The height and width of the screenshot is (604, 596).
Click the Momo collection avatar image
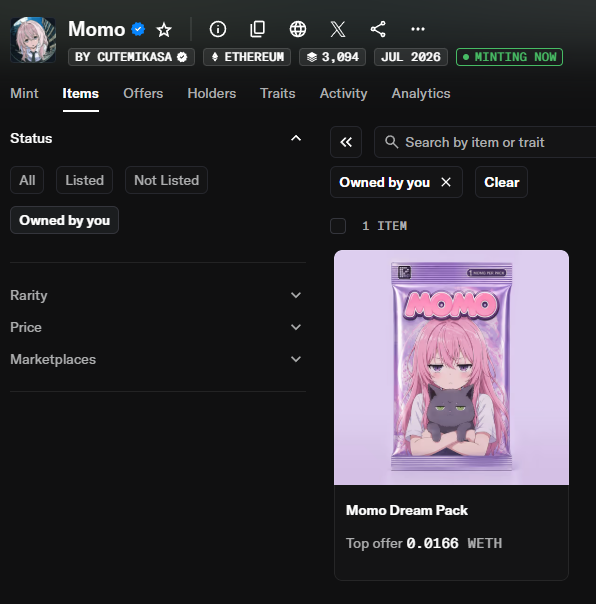(33, 40)
